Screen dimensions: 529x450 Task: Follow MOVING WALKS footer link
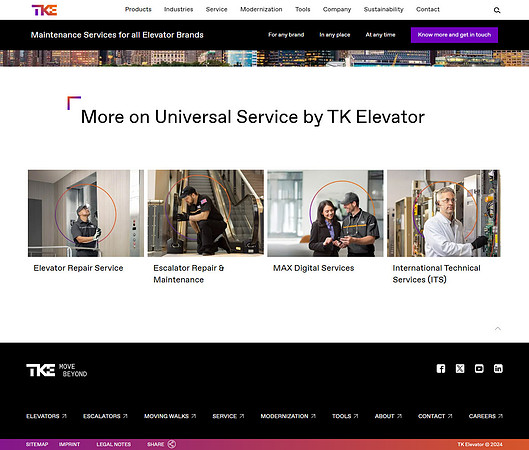pos(170,416)
